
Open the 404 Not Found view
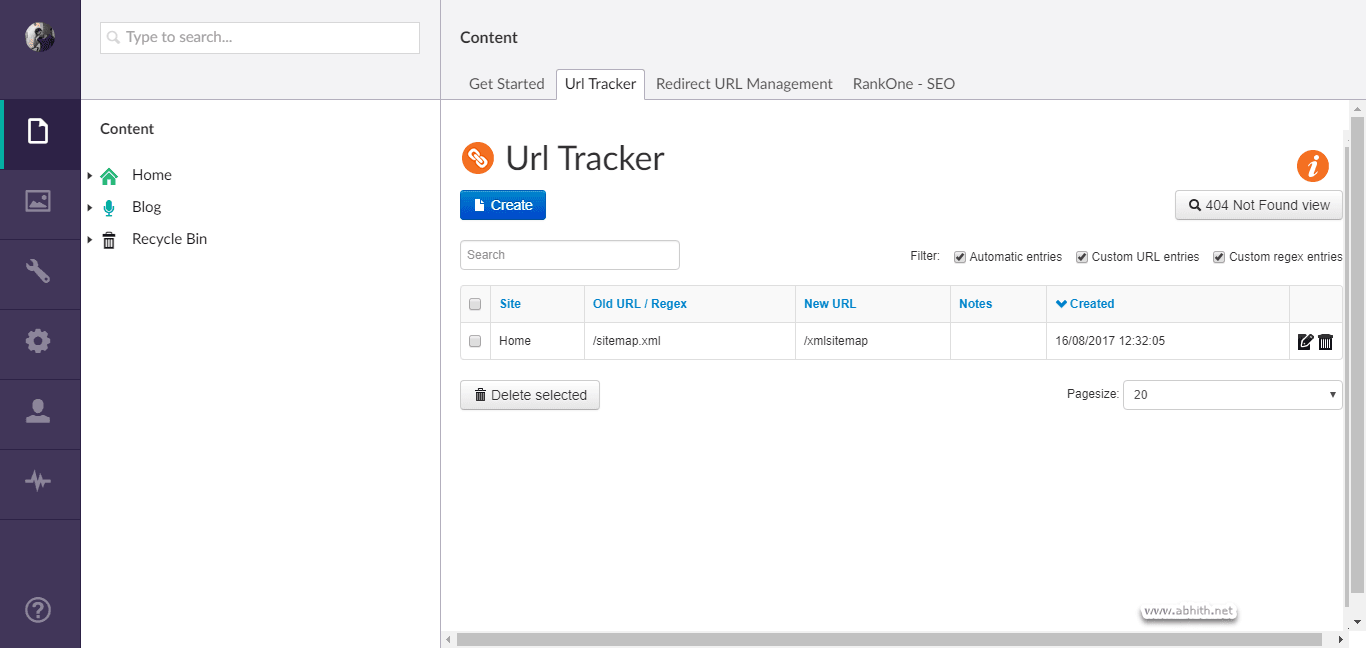(1258, 204)
